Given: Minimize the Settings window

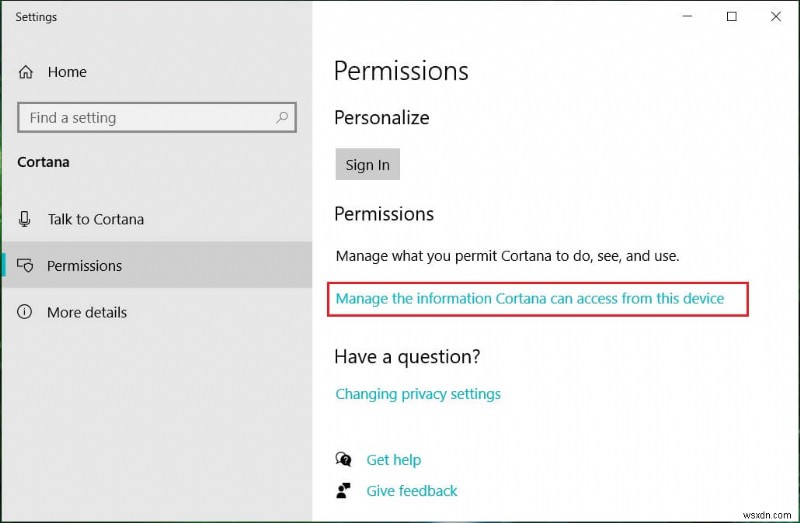Looking at the screenshot, I should pos(687,16).
